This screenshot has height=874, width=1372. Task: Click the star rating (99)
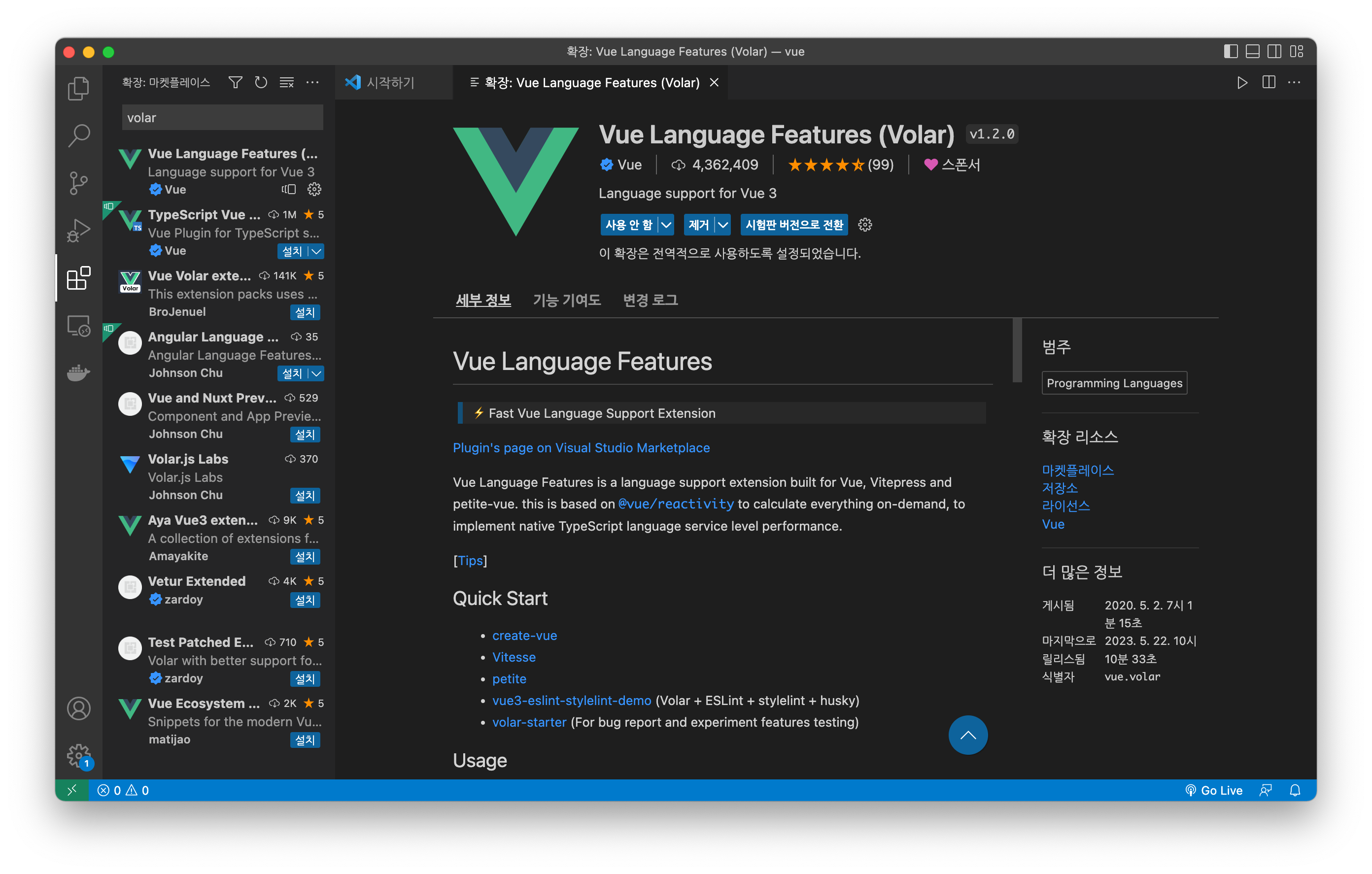[841, 165]
